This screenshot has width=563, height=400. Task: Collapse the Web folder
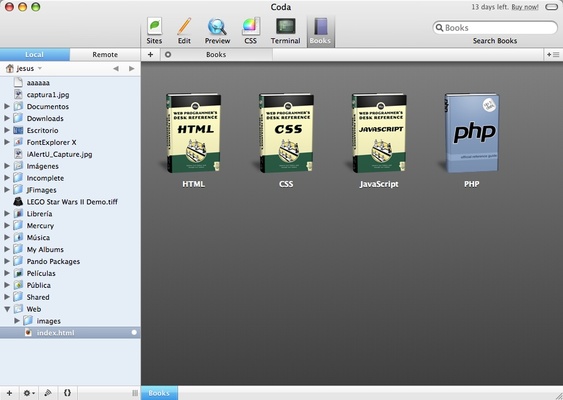point(7,309)
